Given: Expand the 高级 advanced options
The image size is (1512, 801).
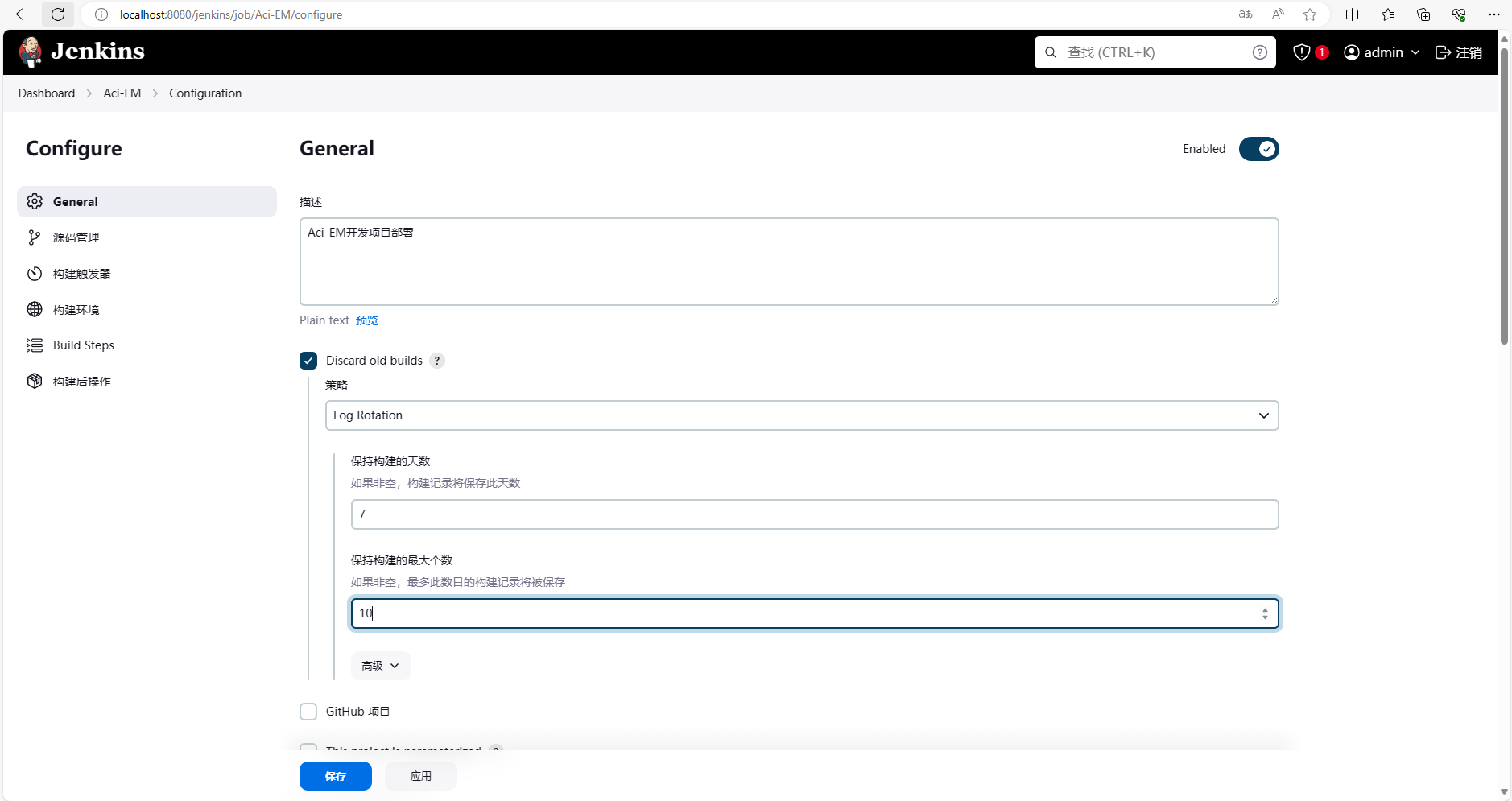Looking at the screenshot, I should (x=381, y=666).
